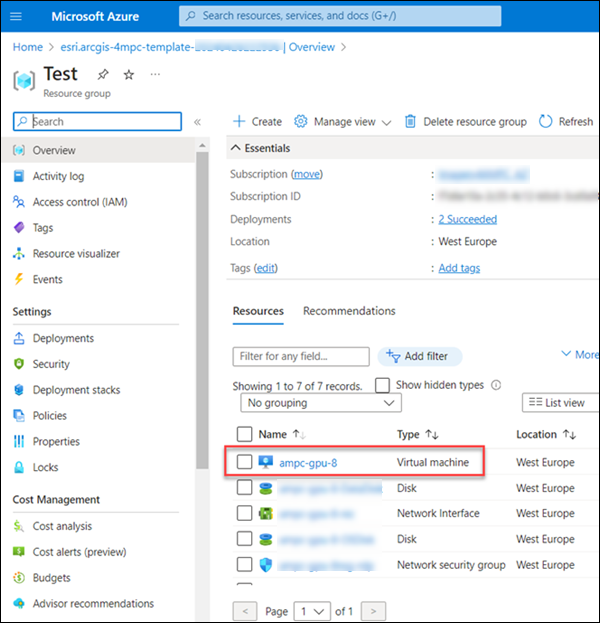
Task: Tick the select-all checkbox in Name header
Action: click(244, 434)
